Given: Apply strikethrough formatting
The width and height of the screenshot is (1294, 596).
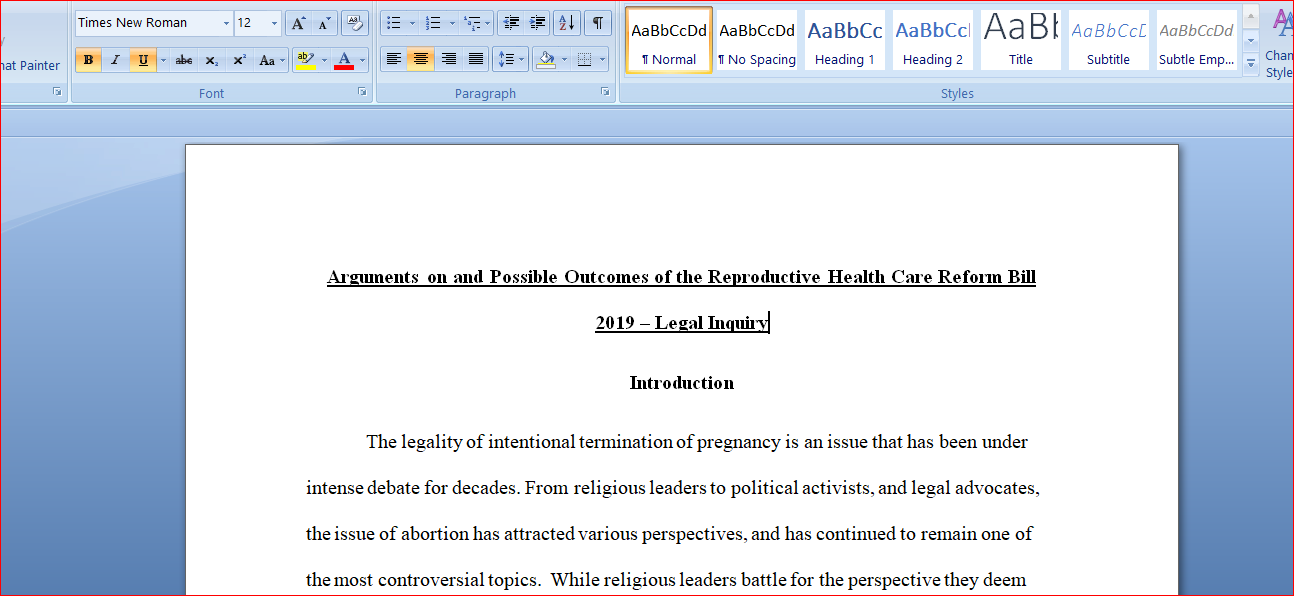Looking at the screenshot, I should click(184, 60).
